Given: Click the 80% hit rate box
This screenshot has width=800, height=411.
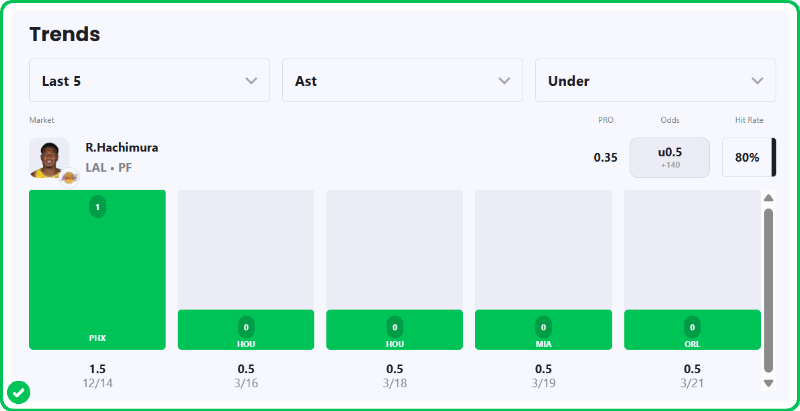Looking at the screenshot, I should 747,157.
